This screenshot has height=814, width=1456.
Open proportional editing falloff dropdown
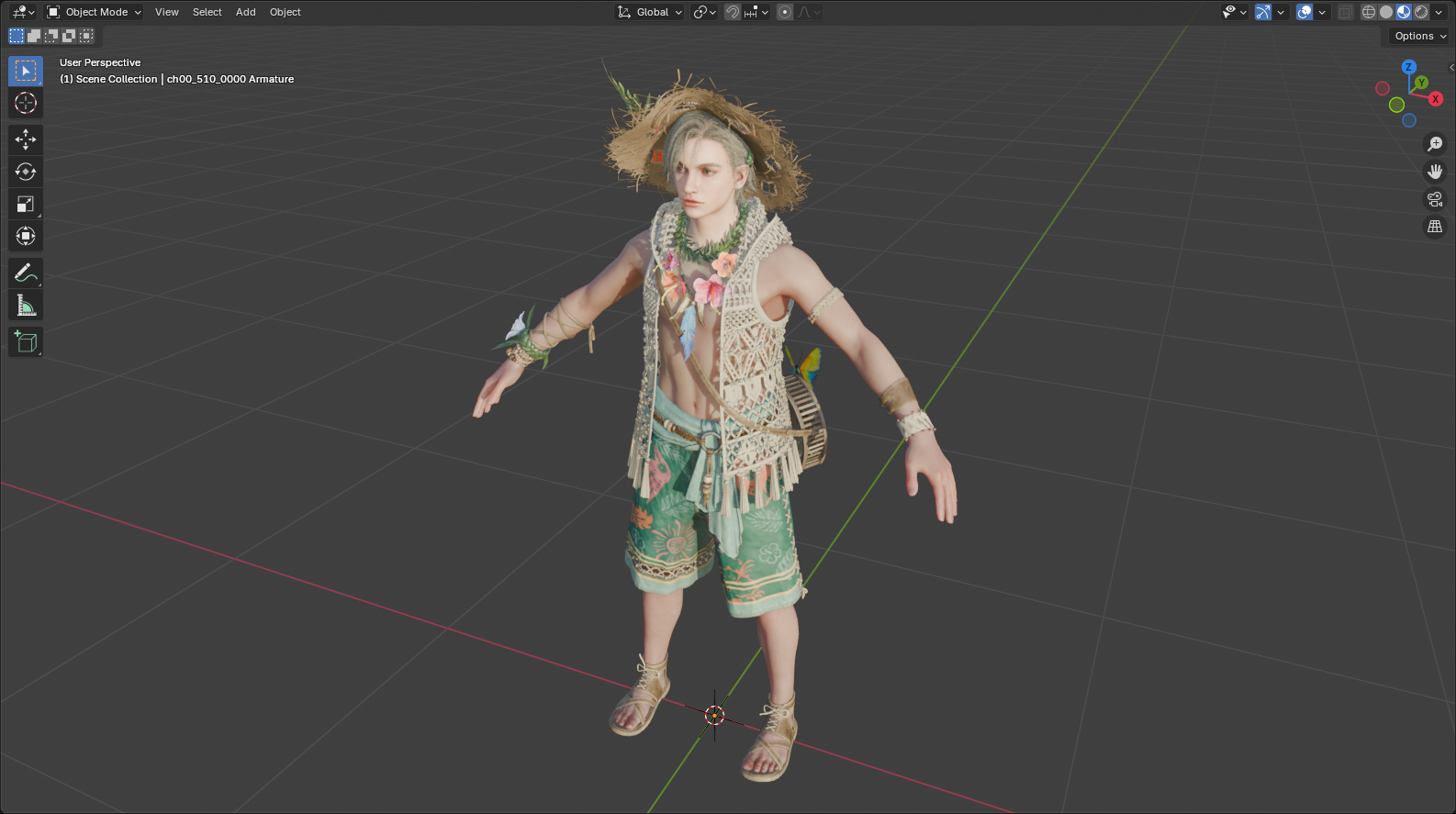[x=809, y=12]
